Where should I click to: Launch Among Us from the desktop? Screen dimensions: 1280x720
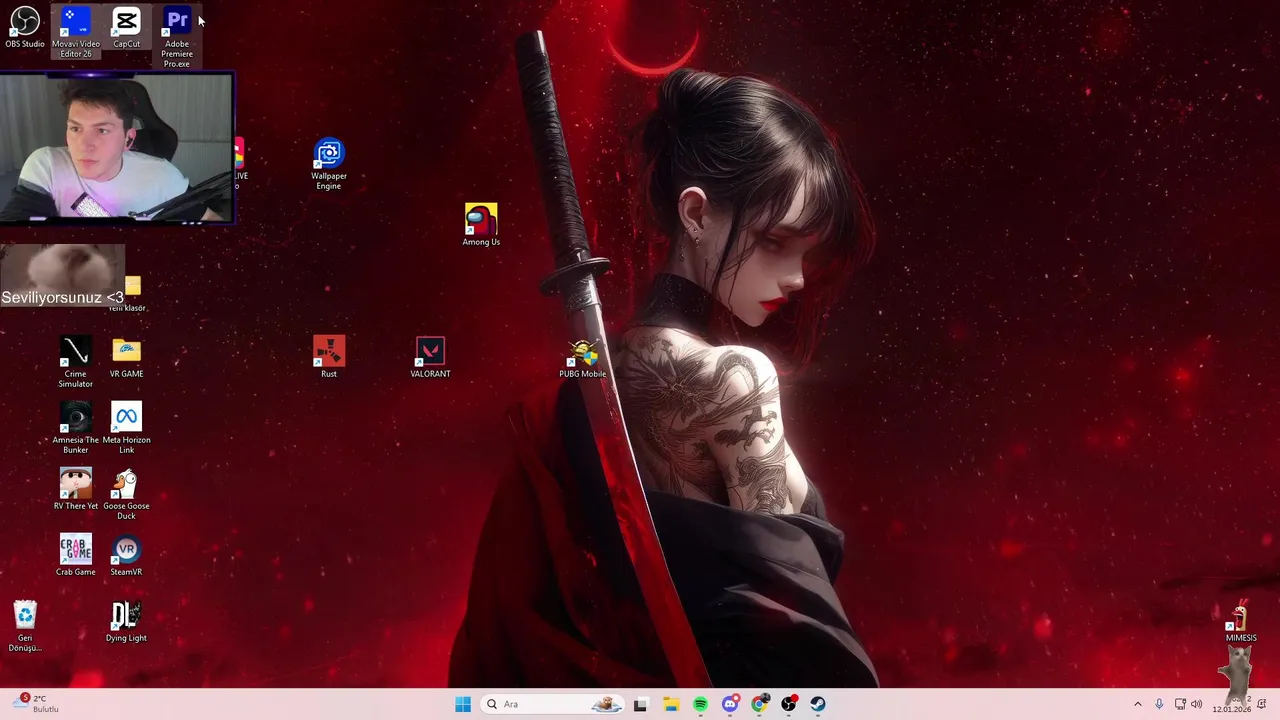[x=481, y=226]
